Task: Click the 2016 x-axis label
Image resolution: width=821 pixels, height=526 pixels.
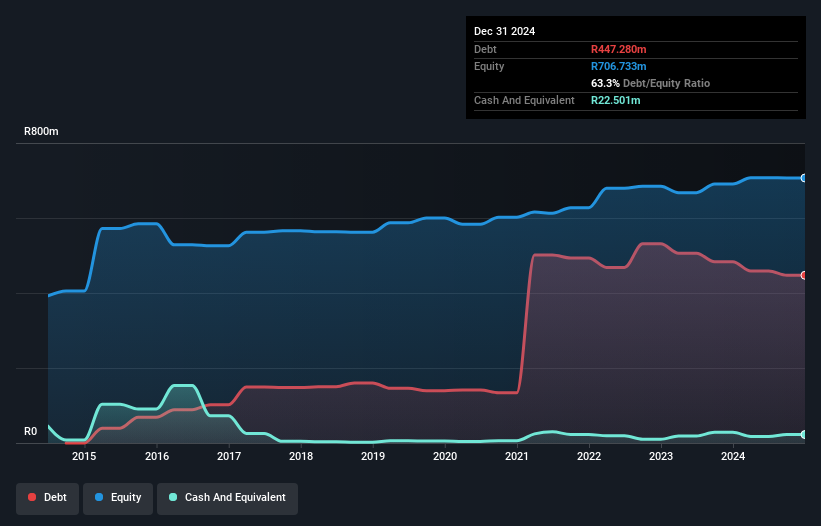Action: tap(157, 456)
